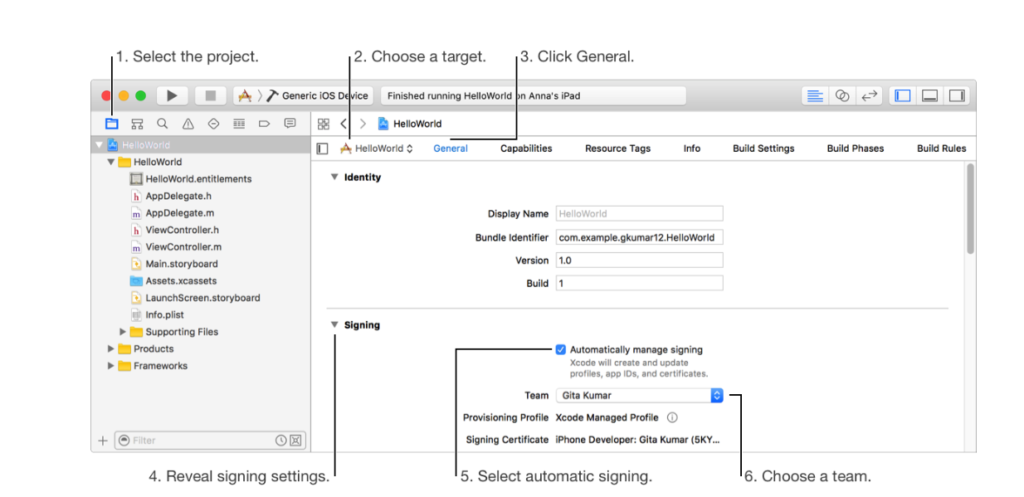The height and width of the screenshot is (497, 1024).
Task: Click the Bundle Identifier text field
Action: pos(639,238)
